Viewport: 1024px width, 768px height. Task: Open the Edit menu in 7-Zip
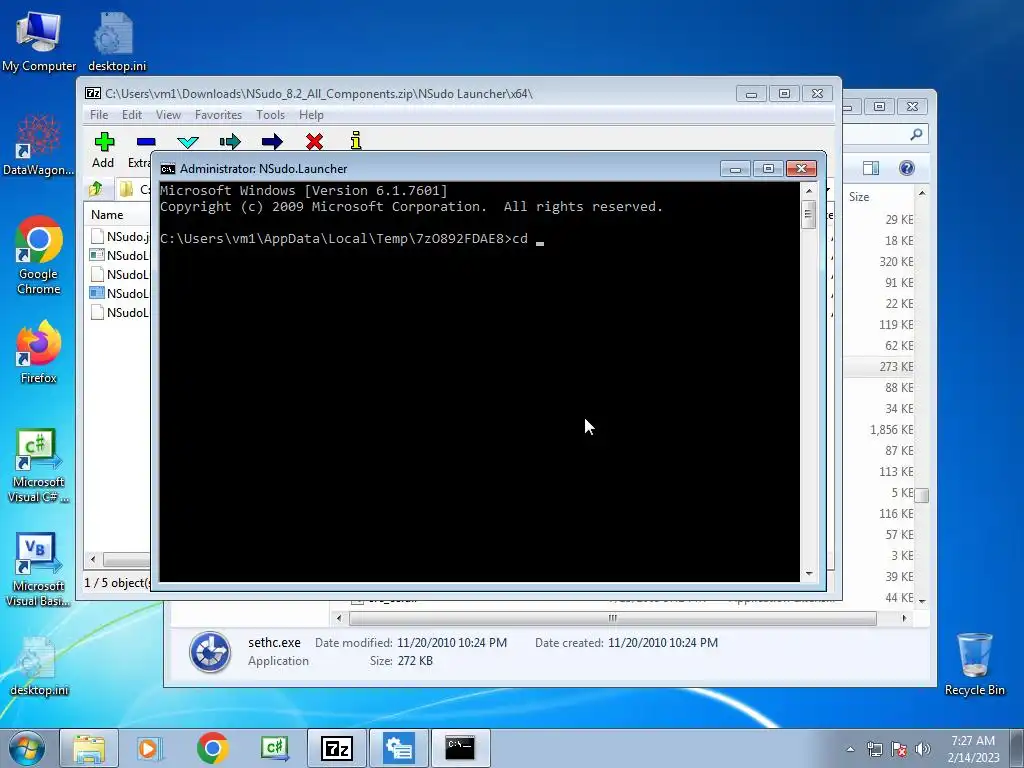pyautogui.click(x=131, y=115)
